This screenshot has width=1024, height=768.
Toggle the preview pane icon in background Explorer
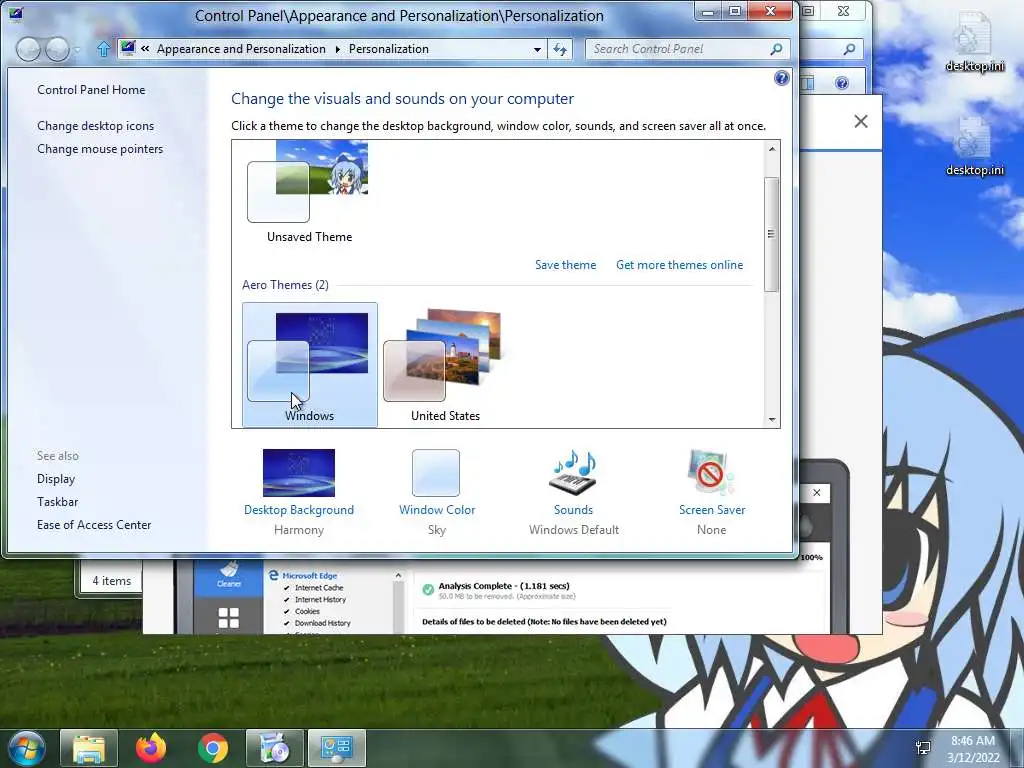click(808, 83)
